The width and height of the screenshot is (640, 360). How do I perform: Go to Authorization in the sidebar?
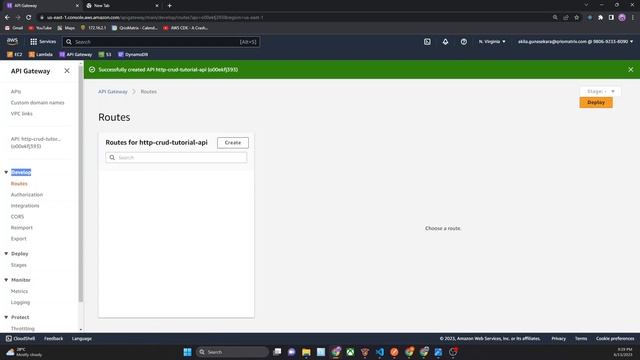click(27, 195)
